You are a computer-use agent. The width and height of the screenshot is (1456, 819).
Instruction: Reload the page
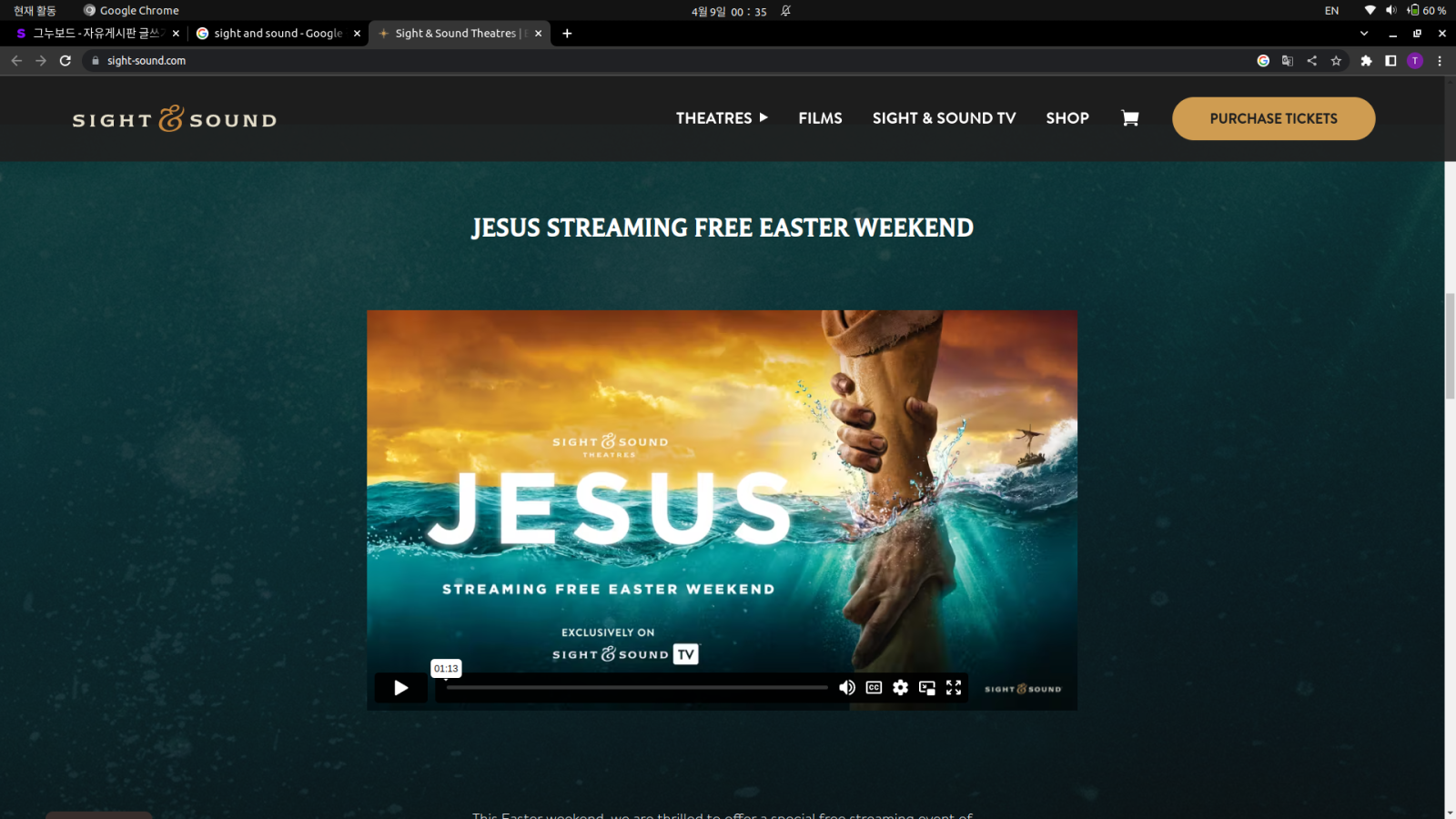pos(66,61)
